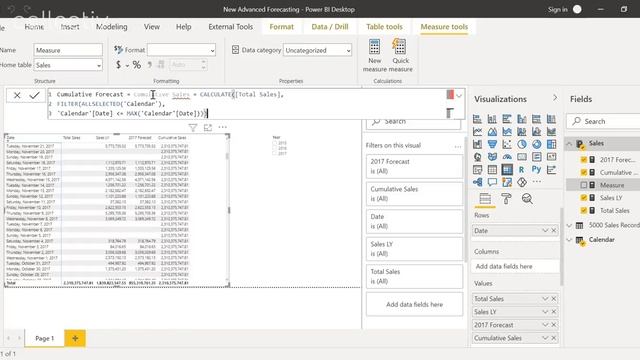
Task: Select the Ribbon chart visual
Action: 551,132
